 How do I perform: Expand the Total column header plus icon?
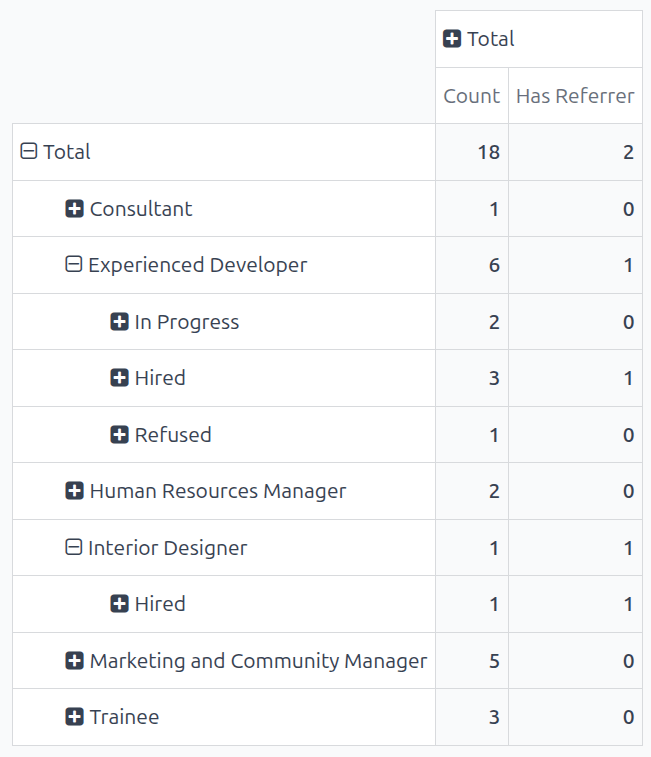pos(452,39)
